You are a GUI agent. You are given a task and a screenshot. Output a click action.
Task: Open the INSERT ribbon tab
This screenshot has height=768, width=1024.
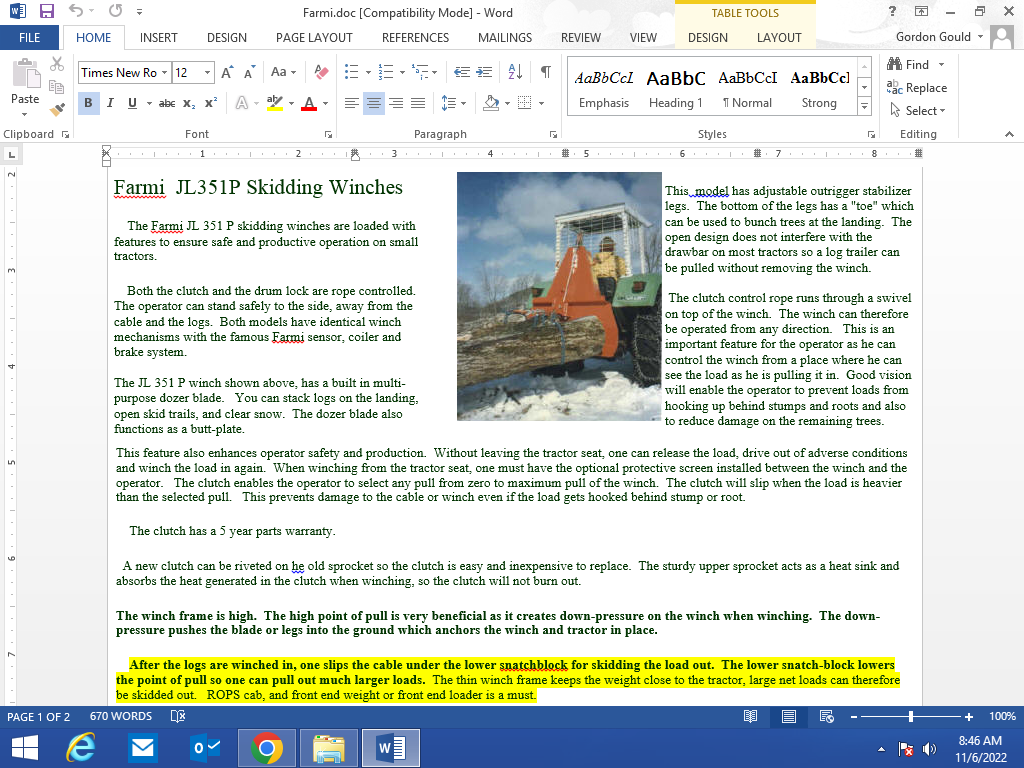159,38
